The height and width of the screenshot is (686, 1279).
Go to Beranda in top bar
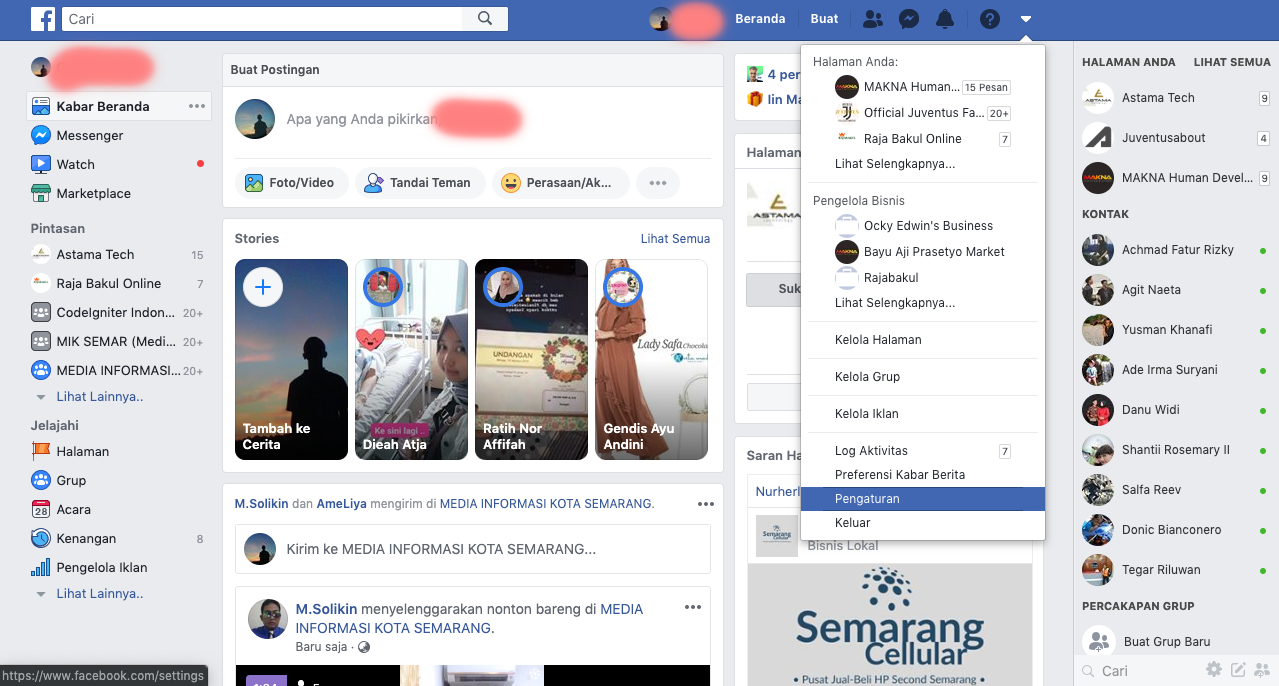760,19
